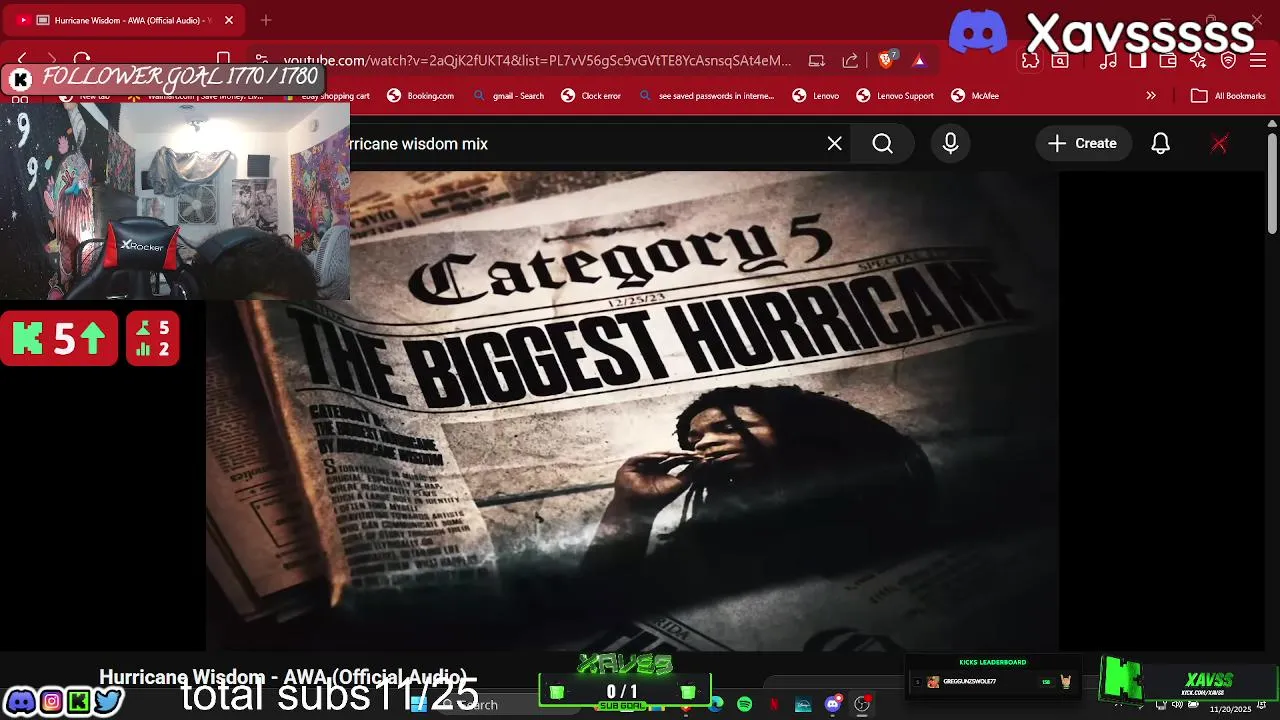Click the Category 5 video player
This screenshot has width=1280, height=720.
coord(632,411)
